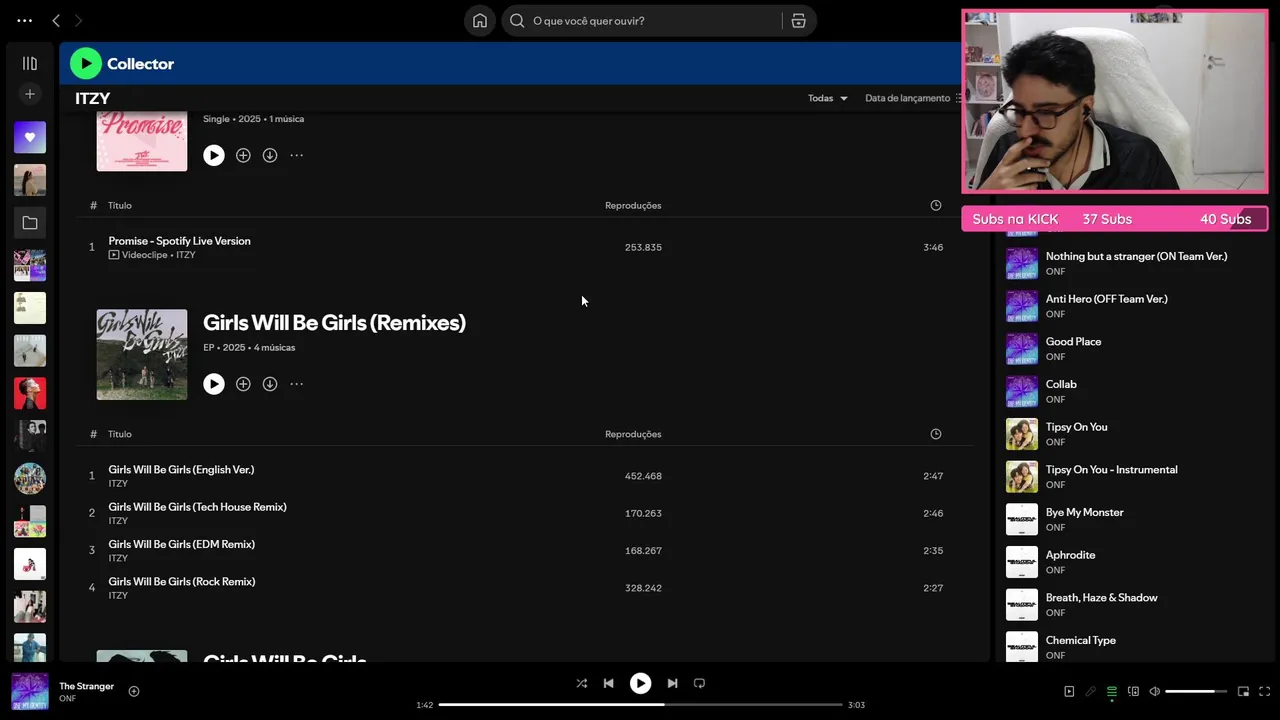Image resolution: width=1280 pixels, height=720 pixels.
Task: Go back with the left arrow
Action: (56, 20)
